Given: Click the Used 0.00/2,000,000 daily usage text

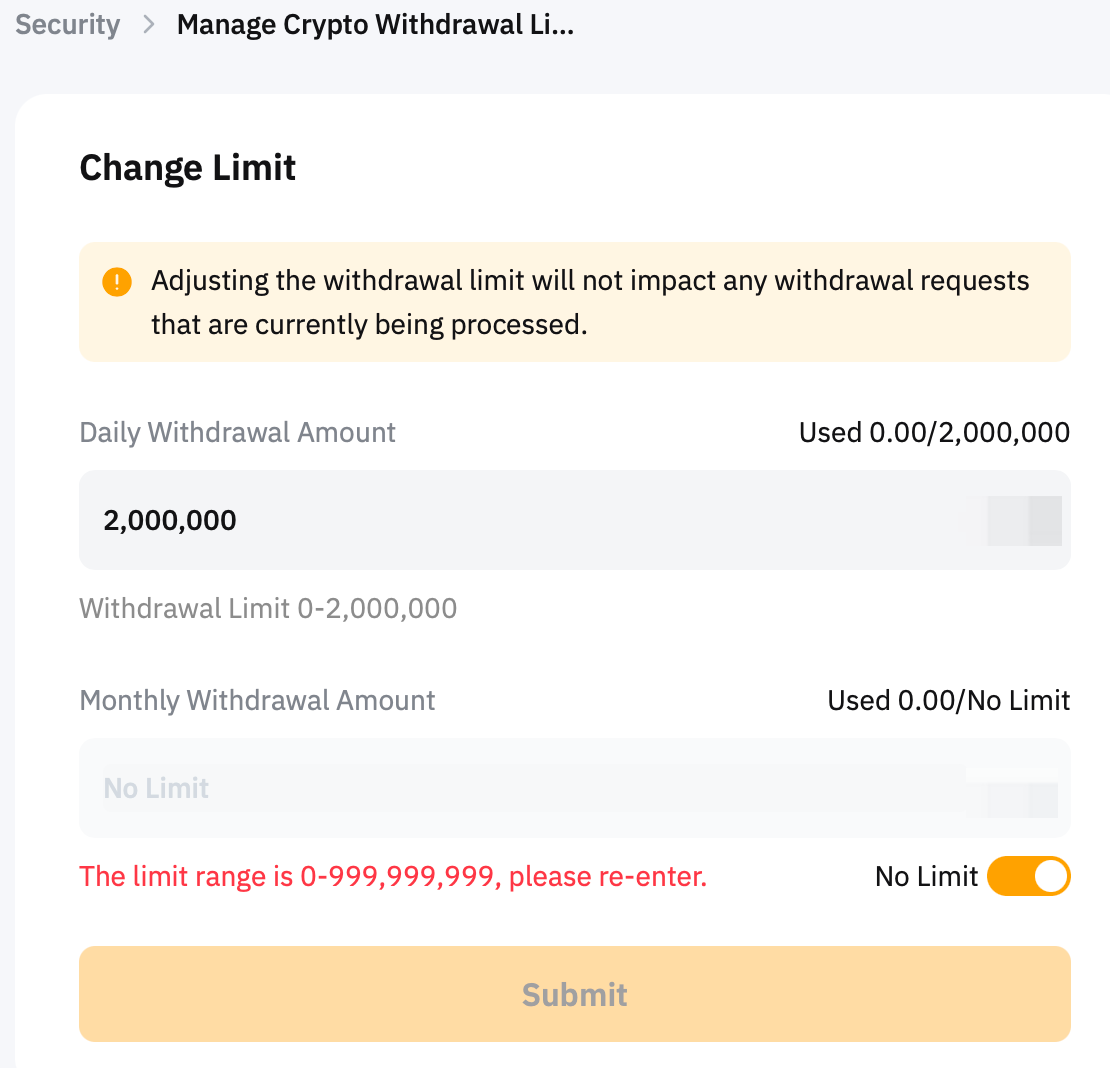Looking at the screenshot, I should coord(934,432).
